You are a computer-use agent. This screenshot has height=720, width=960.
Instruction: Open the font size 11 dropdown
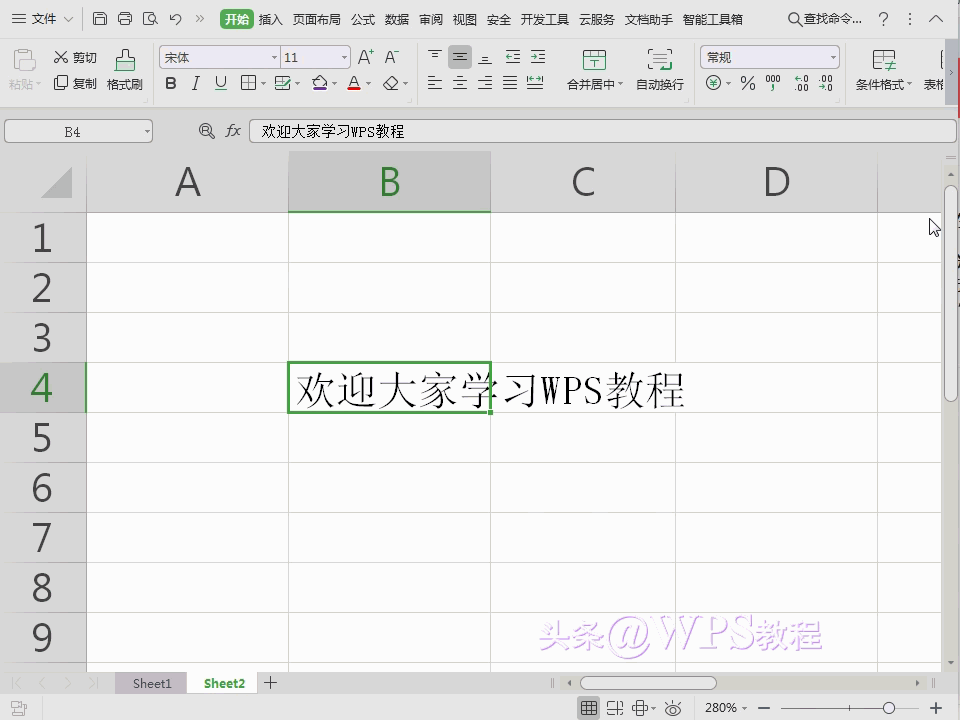tap(344, 58)
